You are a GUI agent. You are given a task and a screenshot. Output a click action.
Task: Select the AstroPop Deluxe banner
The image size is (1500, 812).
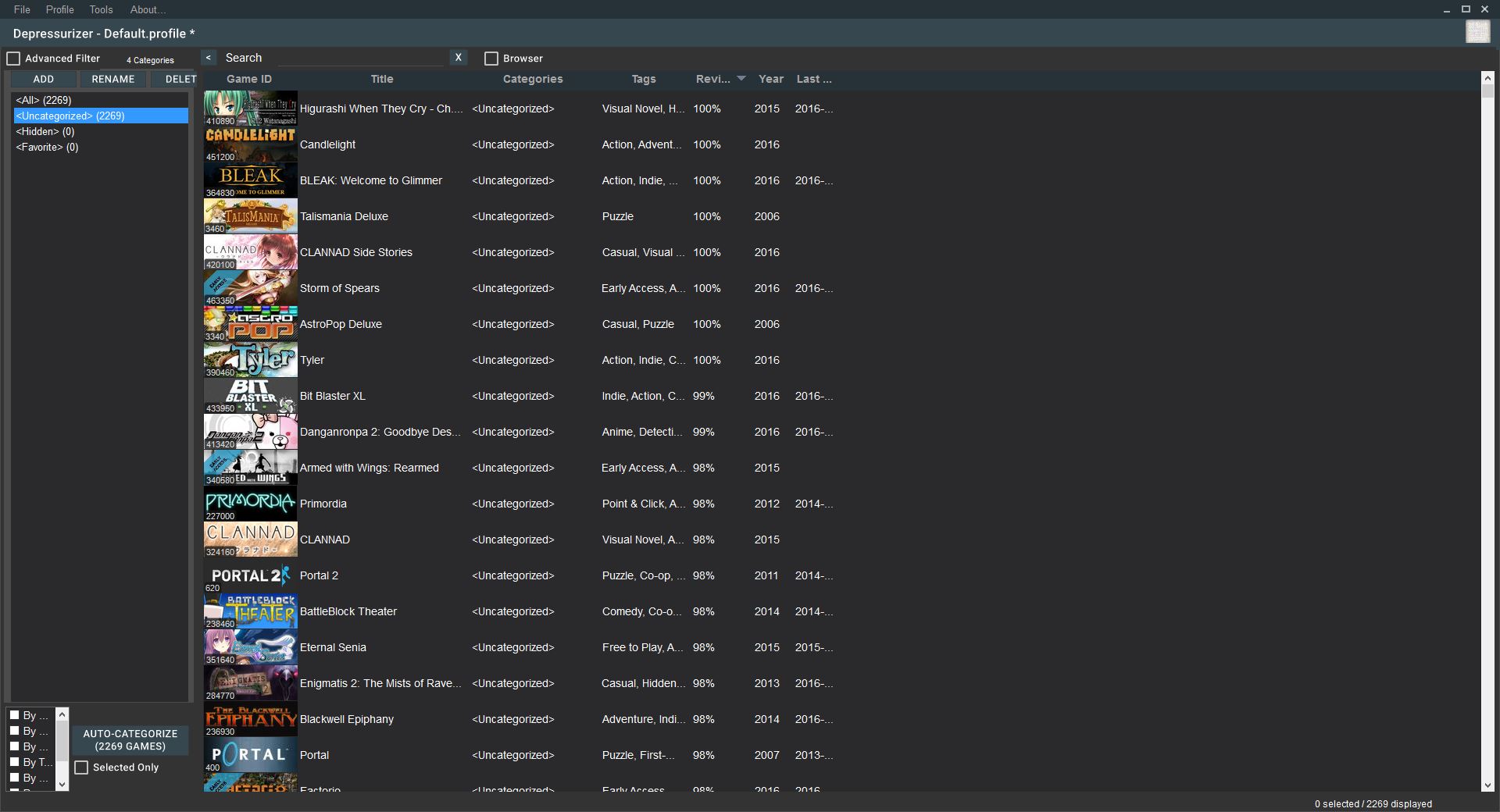250,324
